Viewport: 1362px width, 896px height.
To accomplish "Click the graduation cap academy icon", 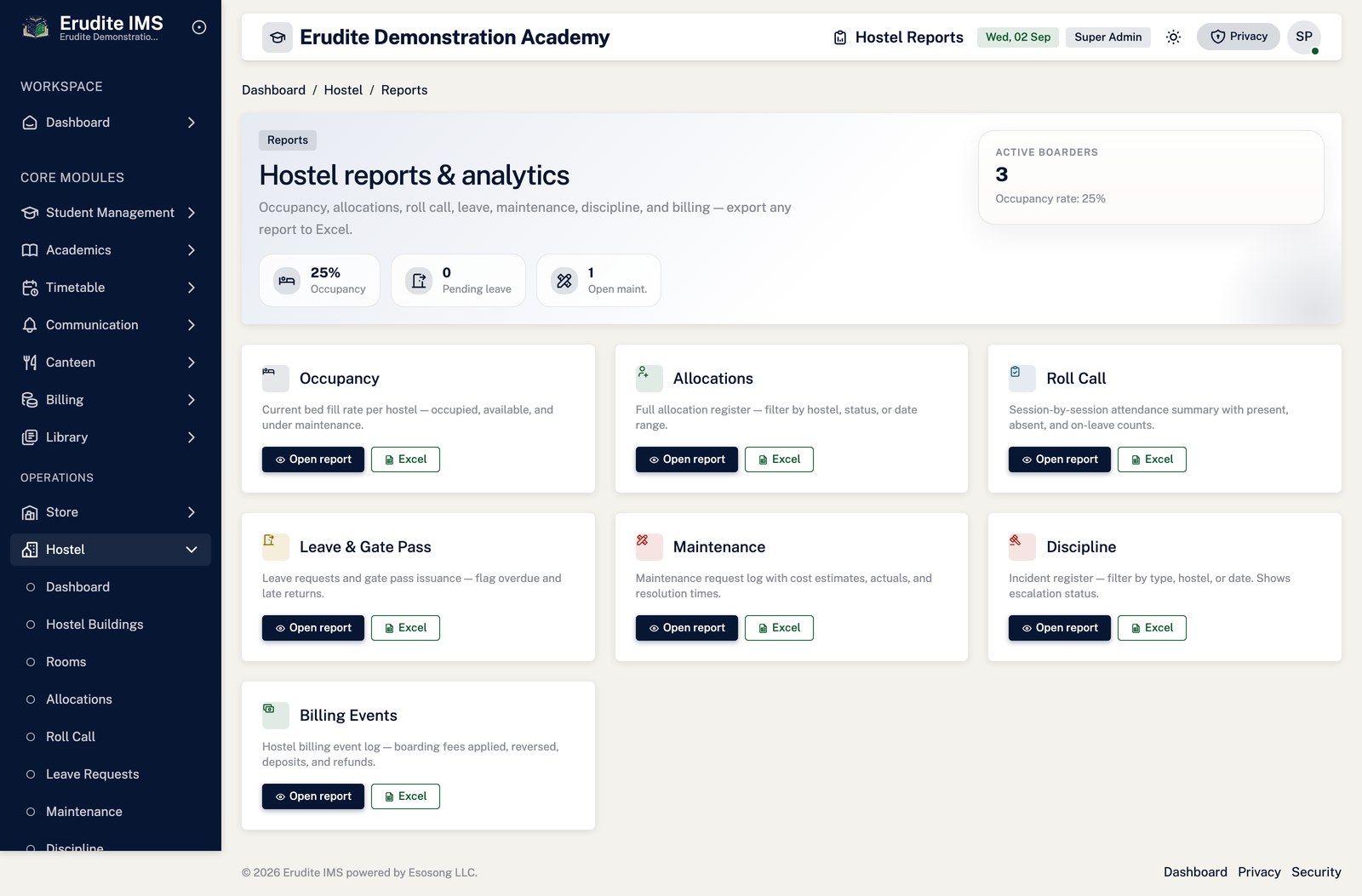I will 278,37.
